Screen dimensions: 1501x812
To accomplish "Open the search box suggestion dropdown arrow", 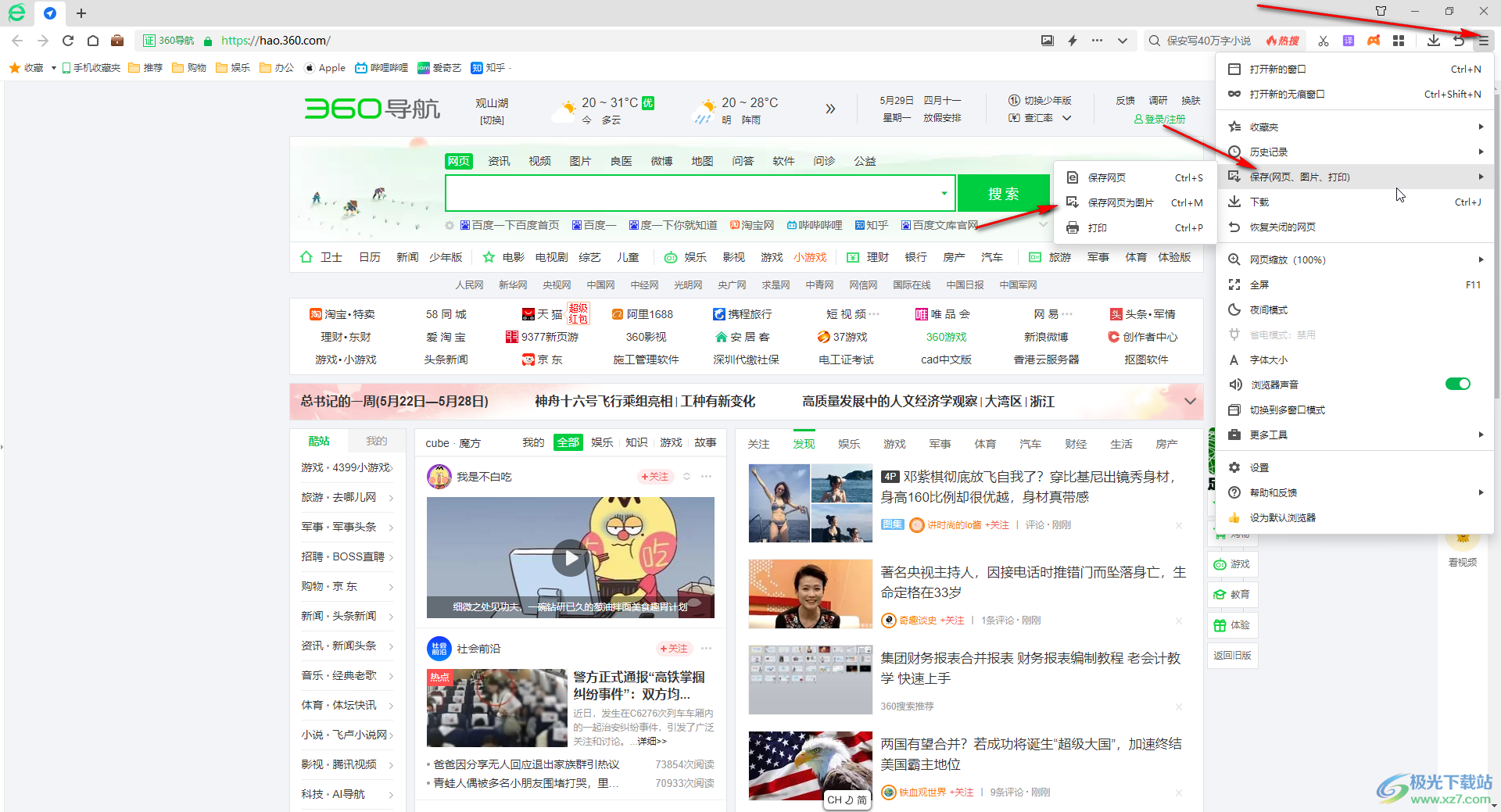I will [x=944, y=193].
